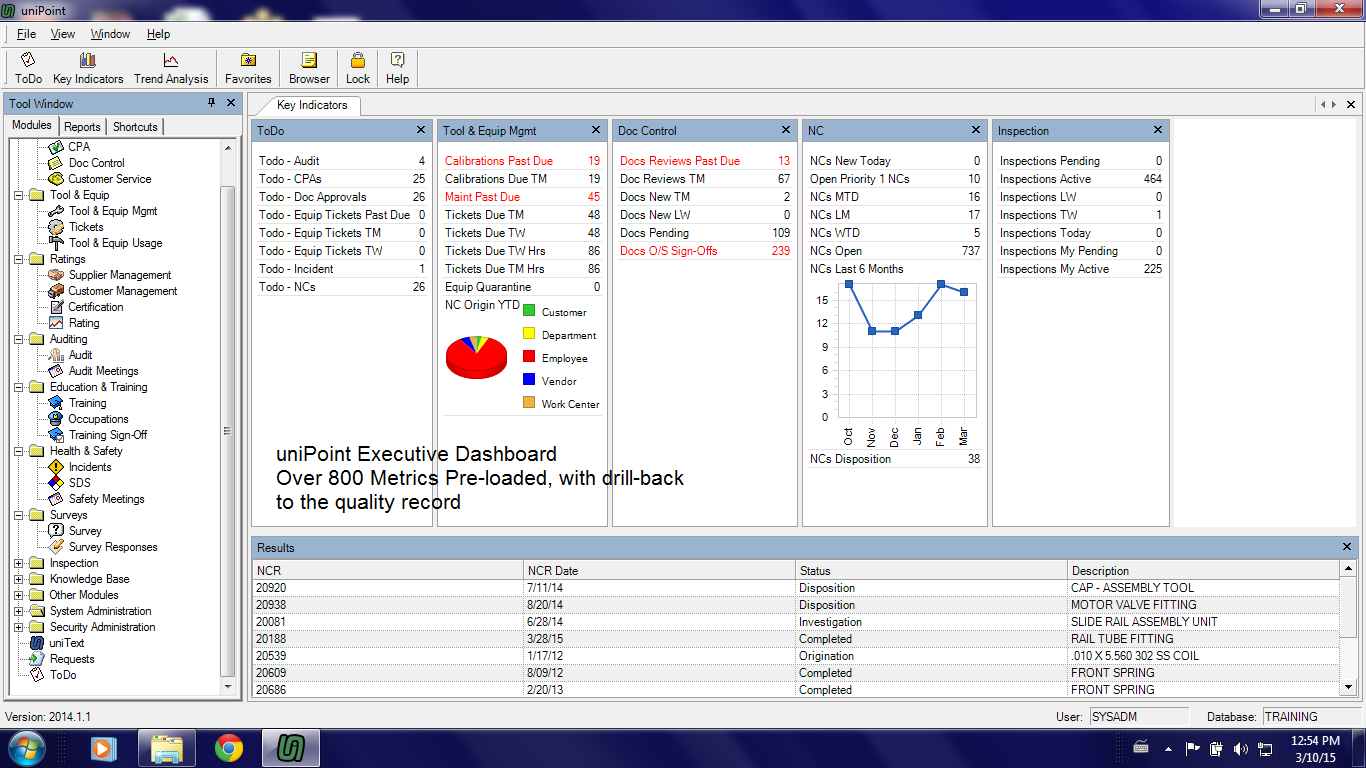
Task: Sort results by Status column
Action: (931, 571)
